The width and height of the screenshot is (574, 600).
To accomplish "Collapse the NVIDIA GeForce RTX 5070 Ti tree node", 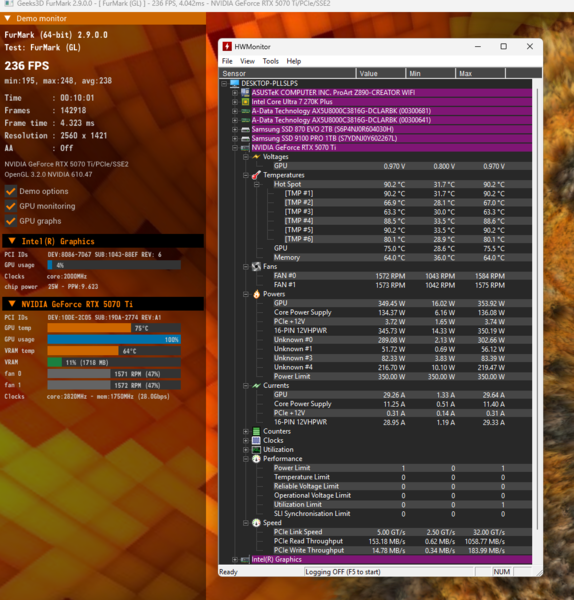I will click(235, 148).
